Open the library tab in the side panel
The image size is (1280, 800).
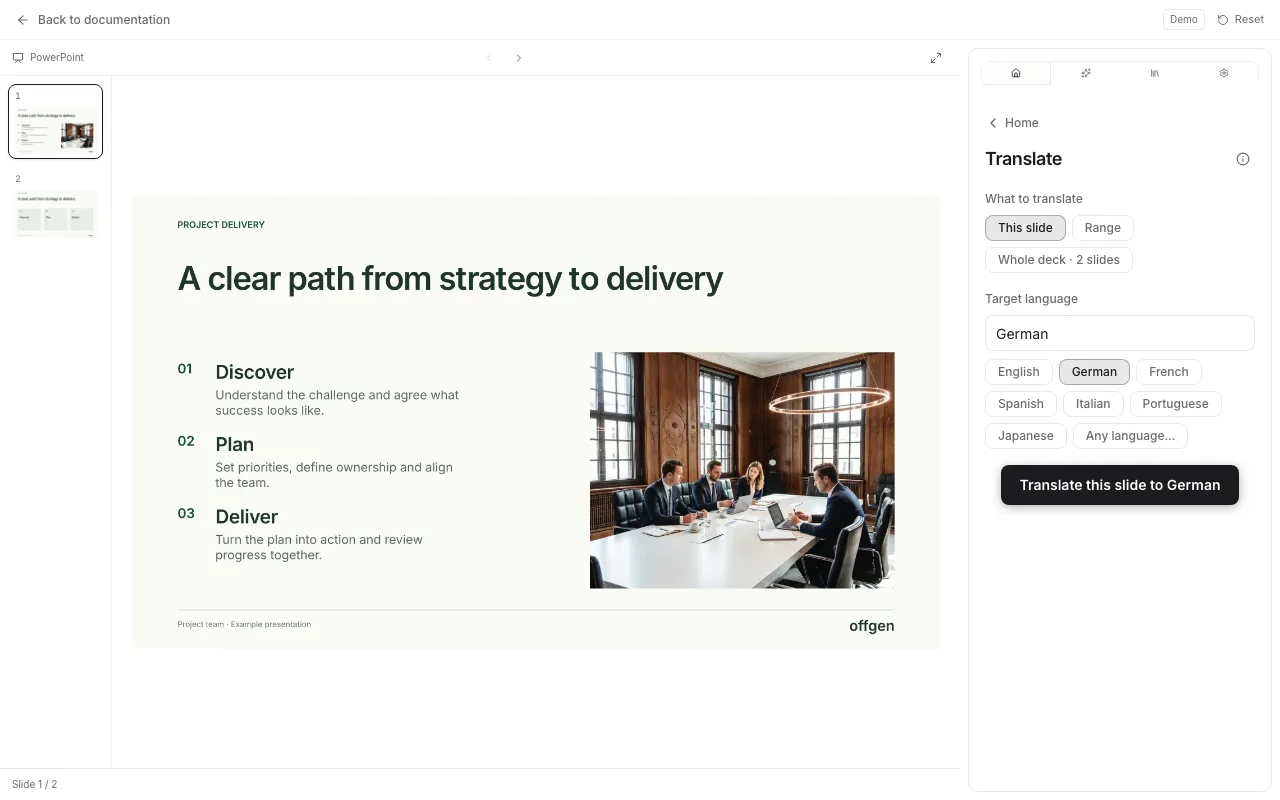(x=1155, y=73)
